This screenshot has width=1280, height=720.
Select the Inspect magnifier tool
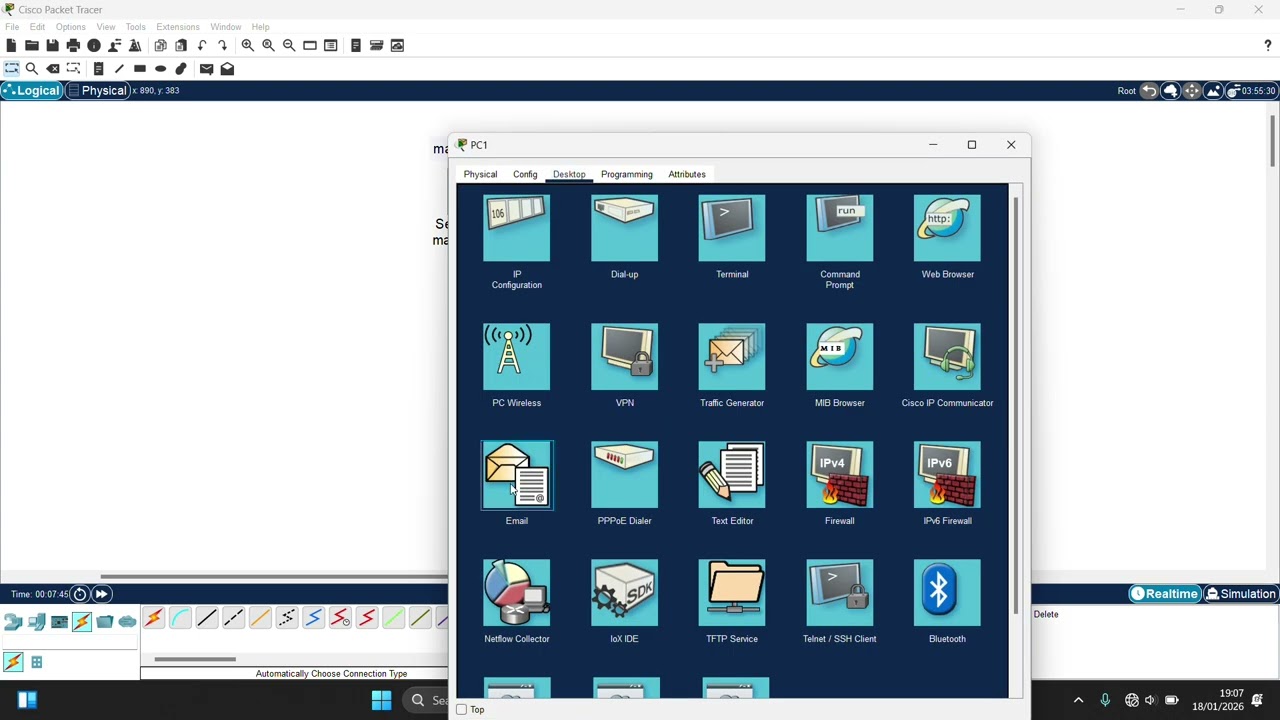[32, 69]
